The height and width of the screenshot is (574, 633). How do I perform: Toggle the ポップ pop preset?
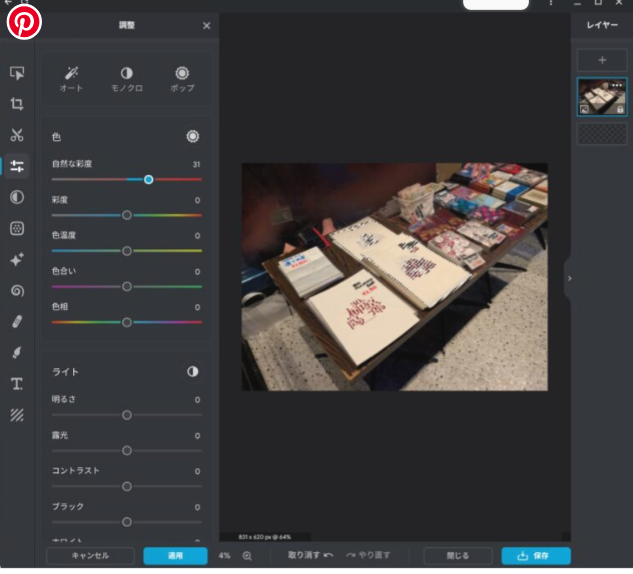pyautogui.click(x=182, y=79)
